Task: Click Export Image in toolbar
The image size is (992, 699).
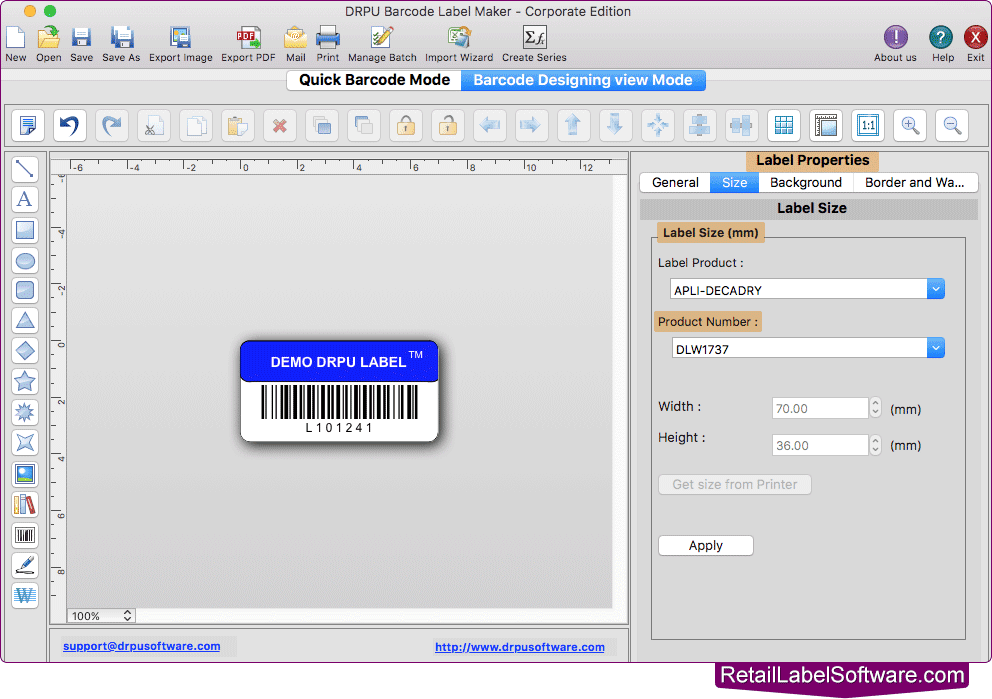Action: pyautogui.click(x=180, y=38)
